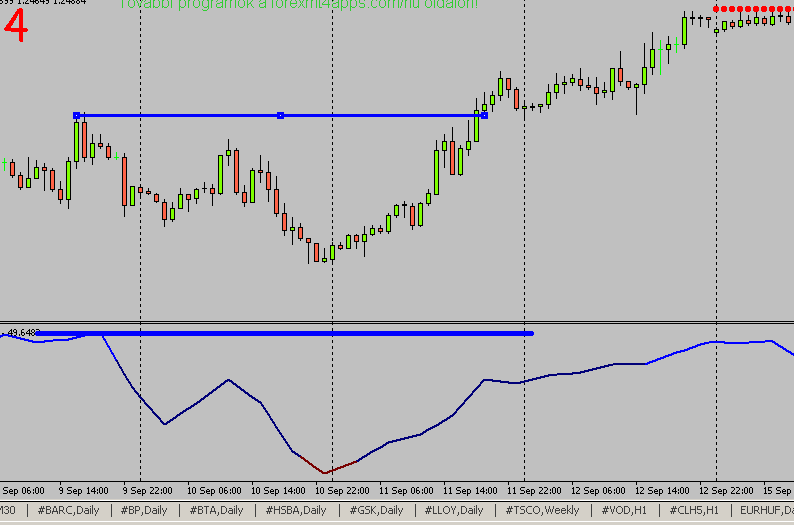794x525 pixels.
Task: Click the 12 Sep 06:00 time label
Action: pos(599,491)
